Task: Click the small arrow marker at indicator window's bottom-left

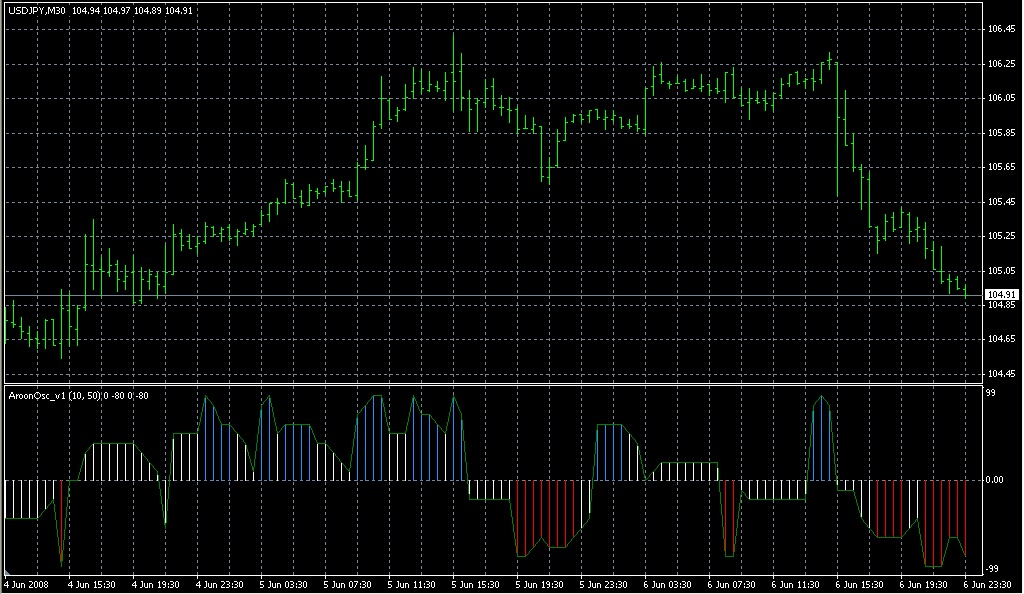Action: pyautogui.click(x=8, y=572)
